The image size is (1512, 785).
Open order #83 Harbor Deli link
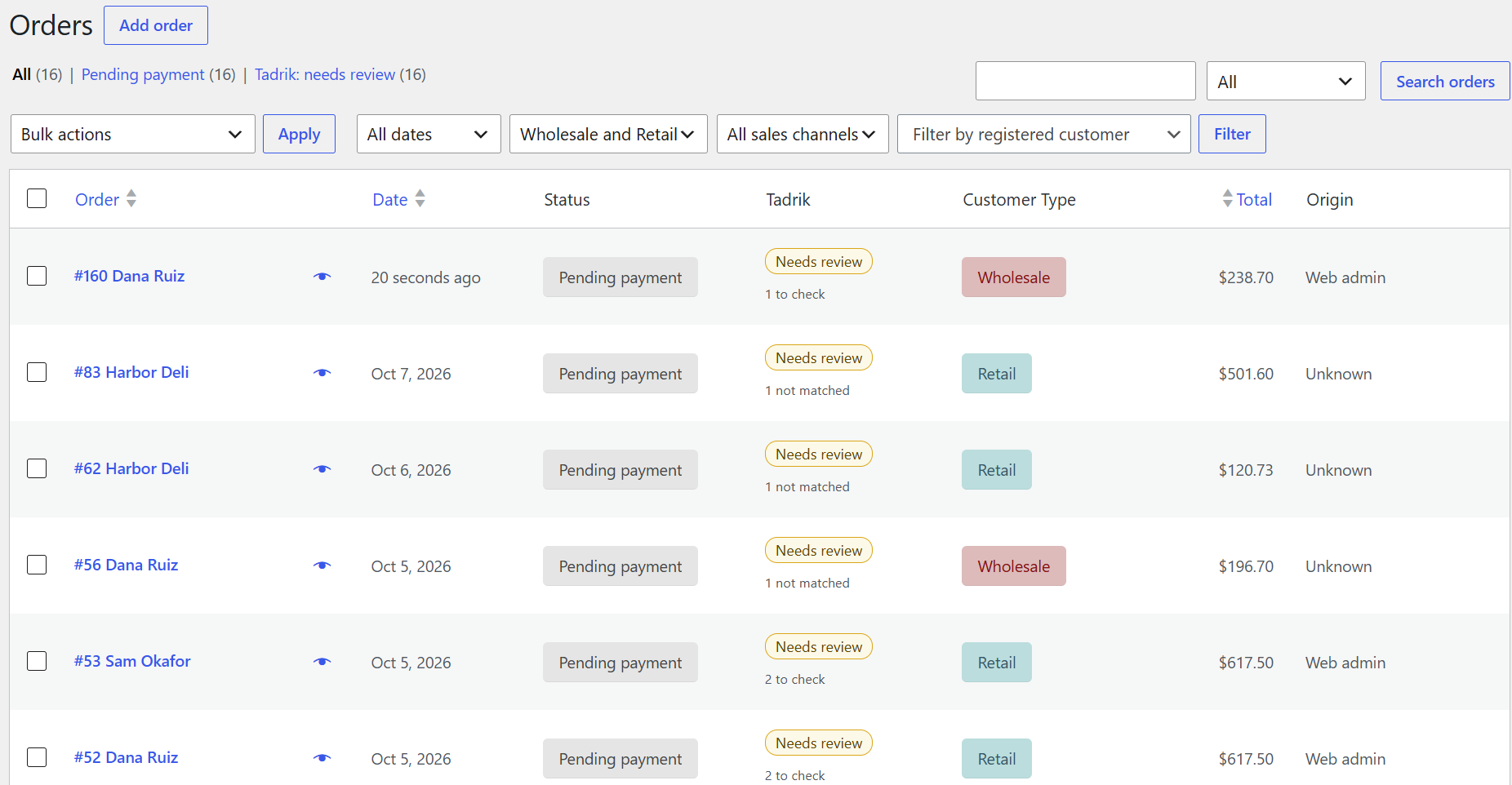click(131, 372)
